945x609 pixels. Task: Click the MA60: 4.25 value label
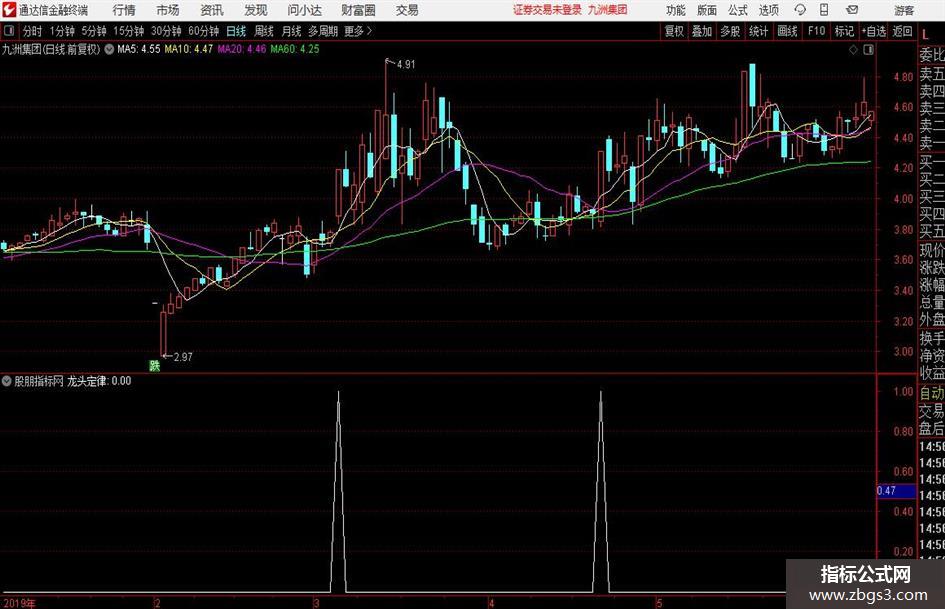tap(295, 49)
